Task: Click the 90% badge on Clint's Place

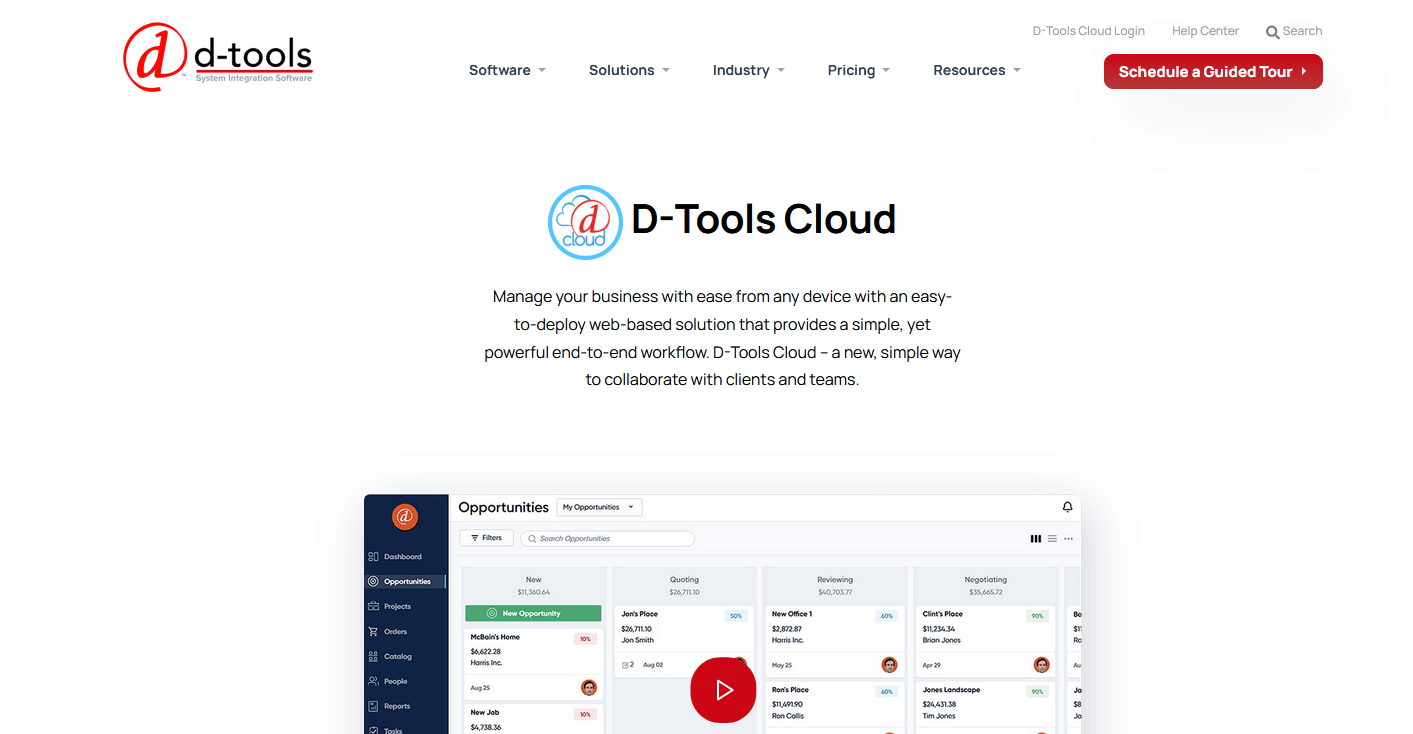Action: [1037, 616]
